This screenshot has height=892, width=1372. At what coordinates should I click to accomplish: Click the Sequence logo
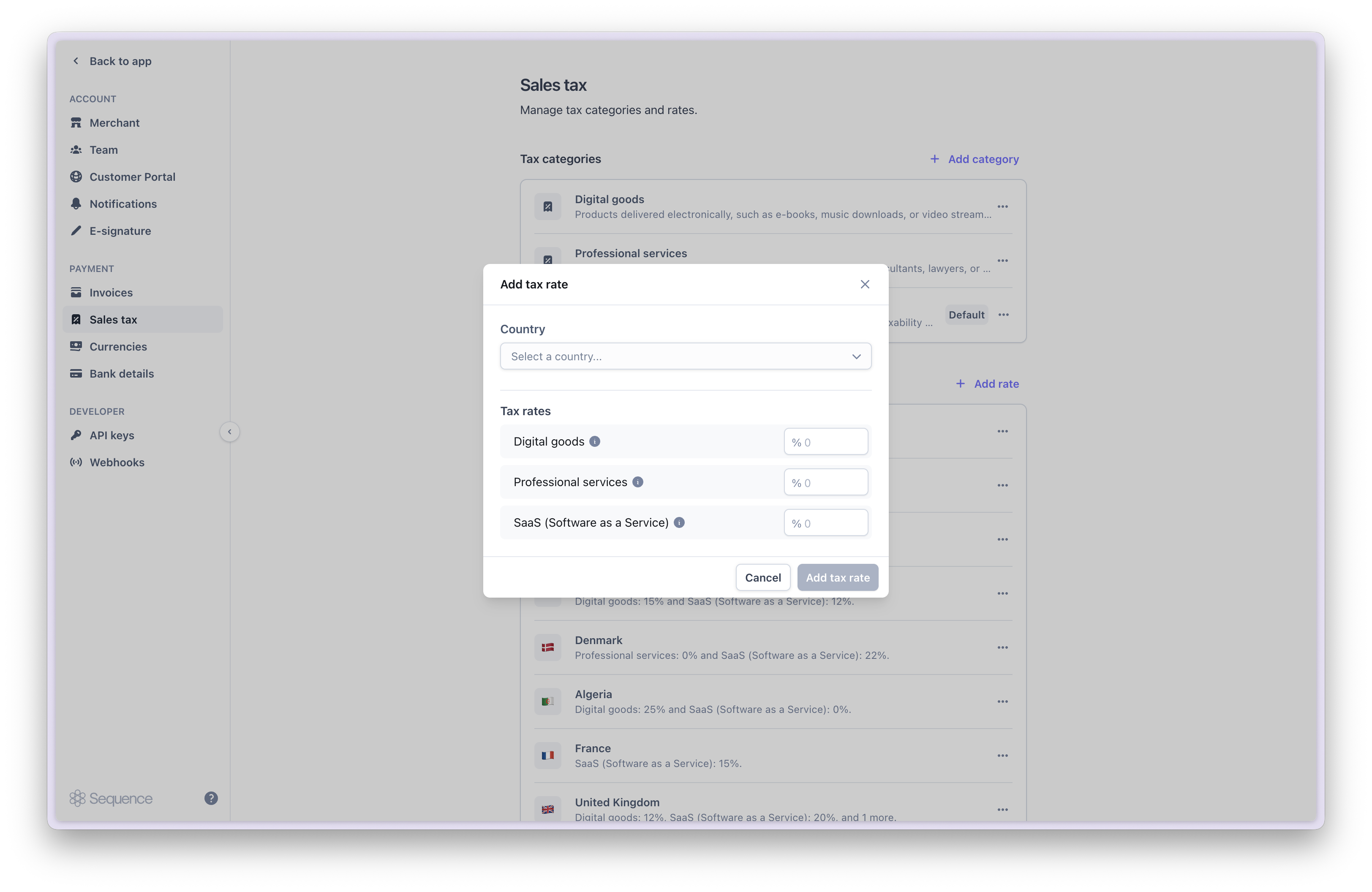(111, 798)
